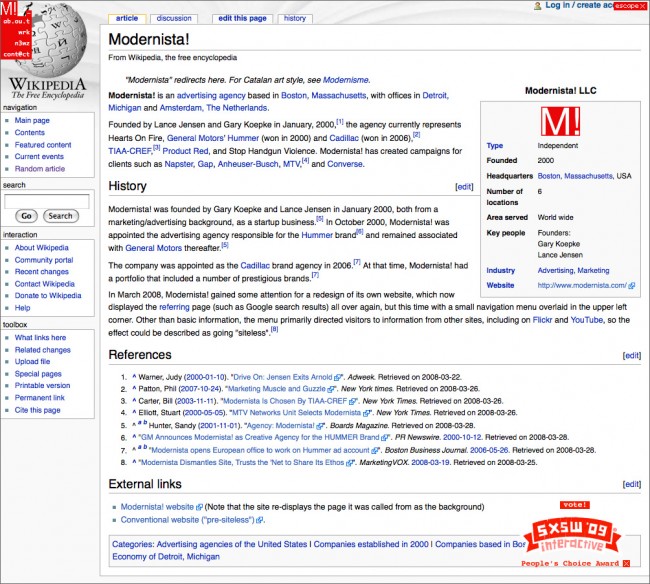Switch to the discussion tab
650x584 pixels.
[x=174, y=18]
